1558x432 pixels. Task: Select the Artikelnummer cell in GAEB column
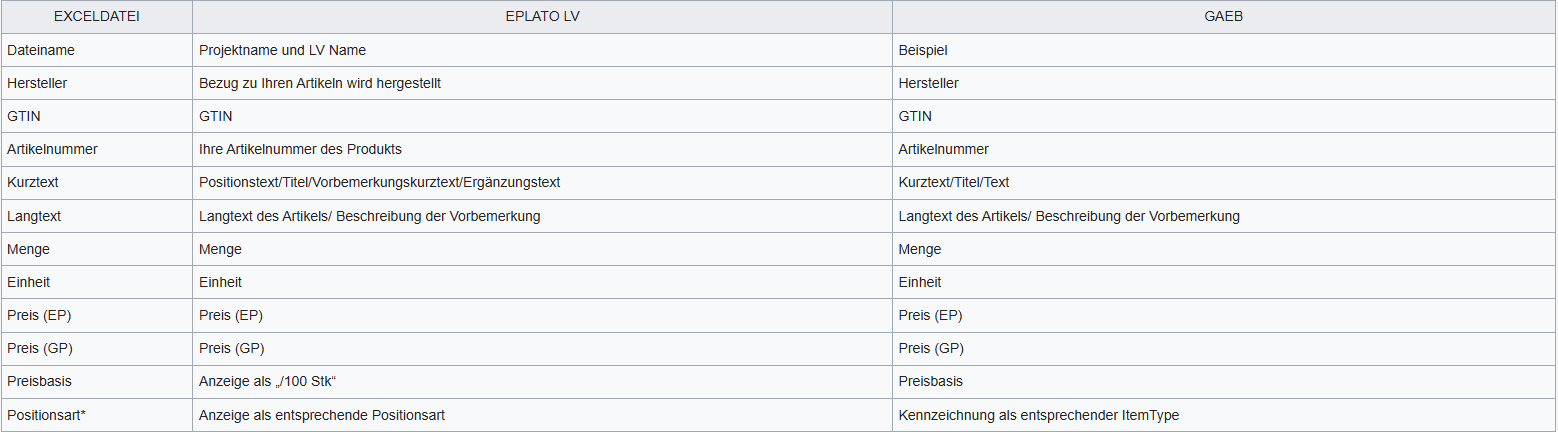[944, 149]
